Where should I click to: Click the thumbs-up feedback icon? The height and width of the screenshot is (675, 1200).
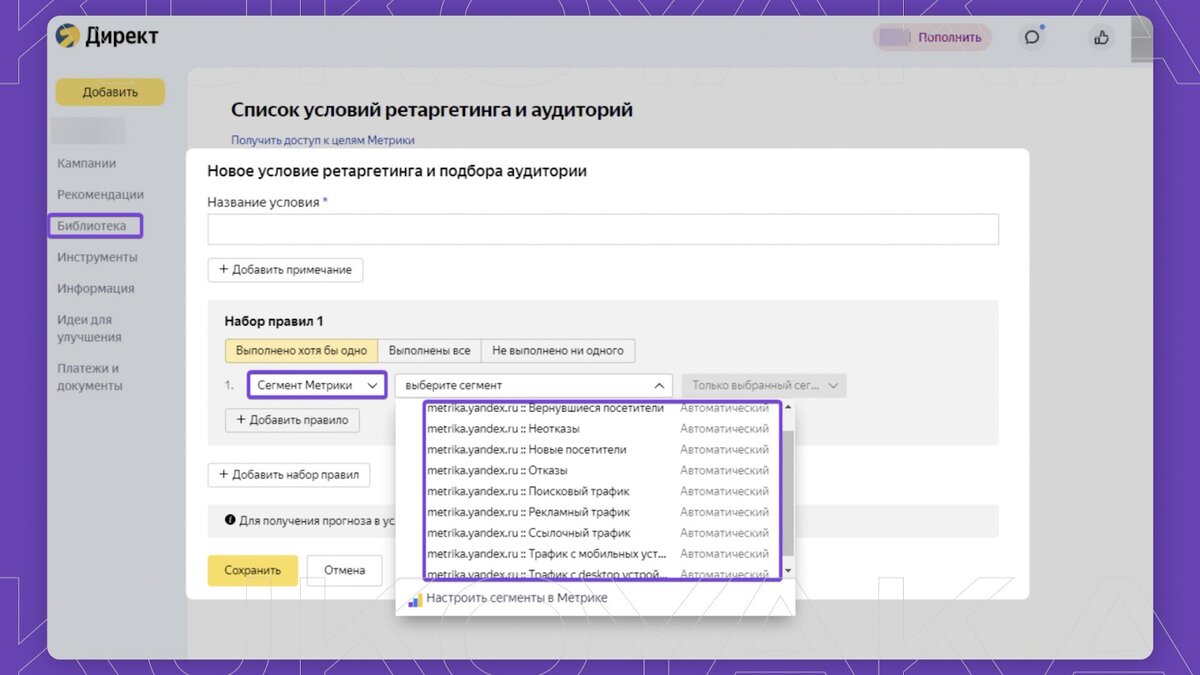[1101, 37]
